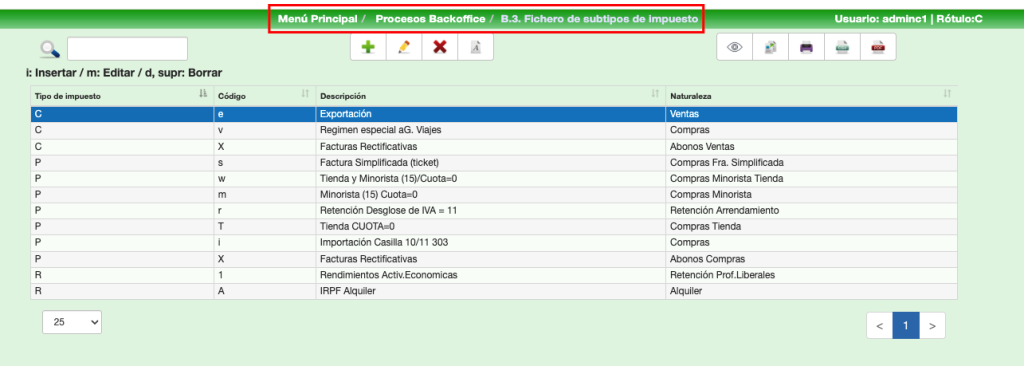Click Ventas cell in selected row
This screenshot has width=1024, height=366.
[812, 114]
